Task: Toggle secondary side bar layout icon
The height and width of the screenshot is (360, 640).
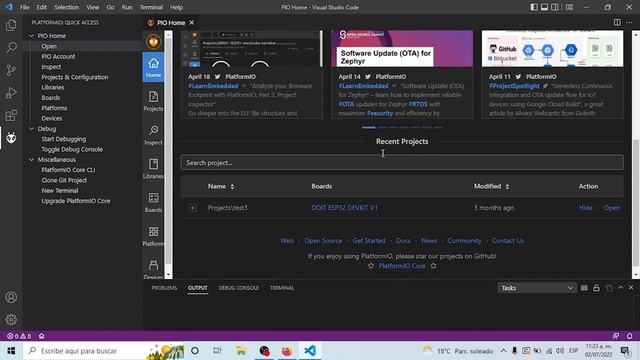Action: coord(555,7)
